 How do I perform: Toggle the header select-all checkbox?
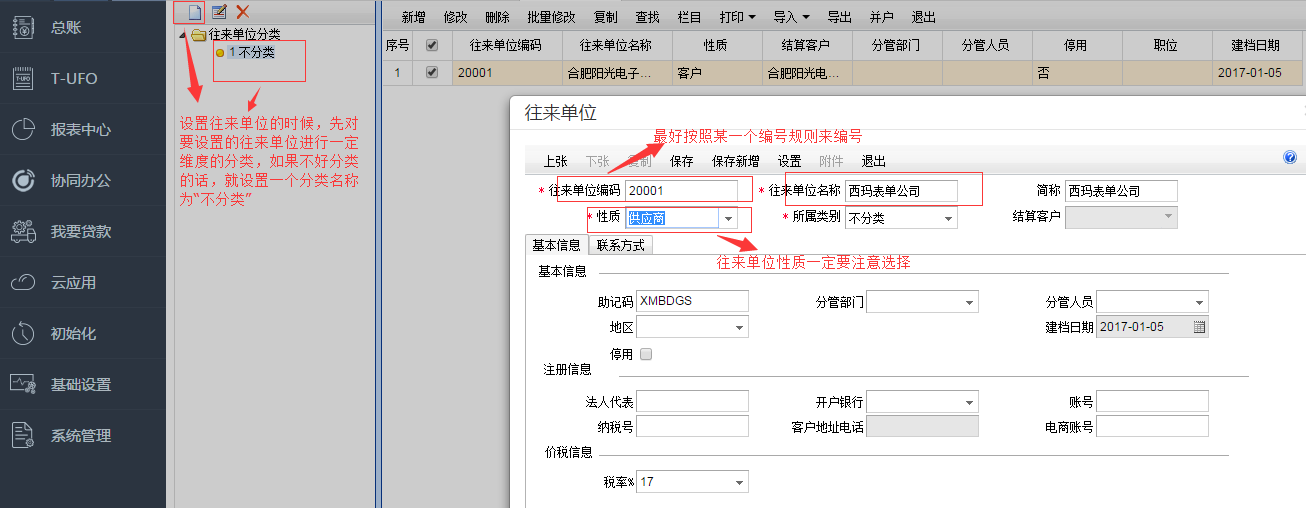(432, 46)
